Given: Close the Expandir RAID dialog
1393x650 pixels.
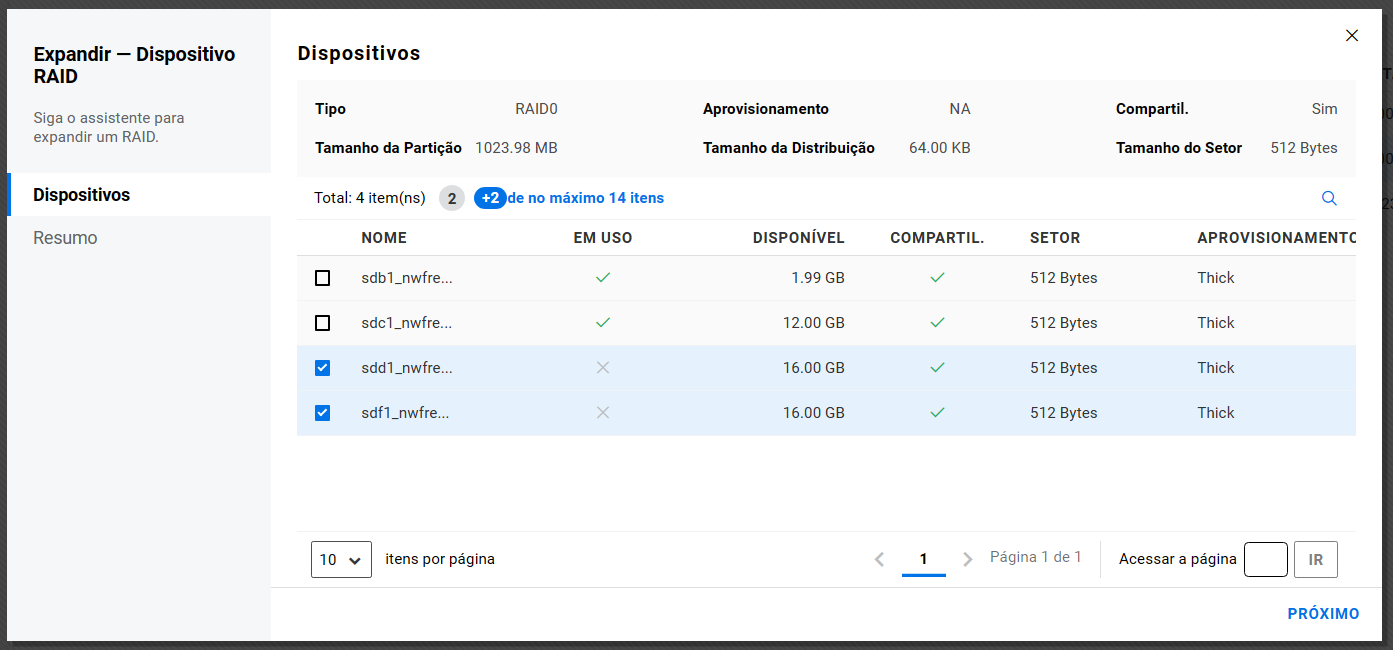Looking at the screenshot, I should (1352, 36).
